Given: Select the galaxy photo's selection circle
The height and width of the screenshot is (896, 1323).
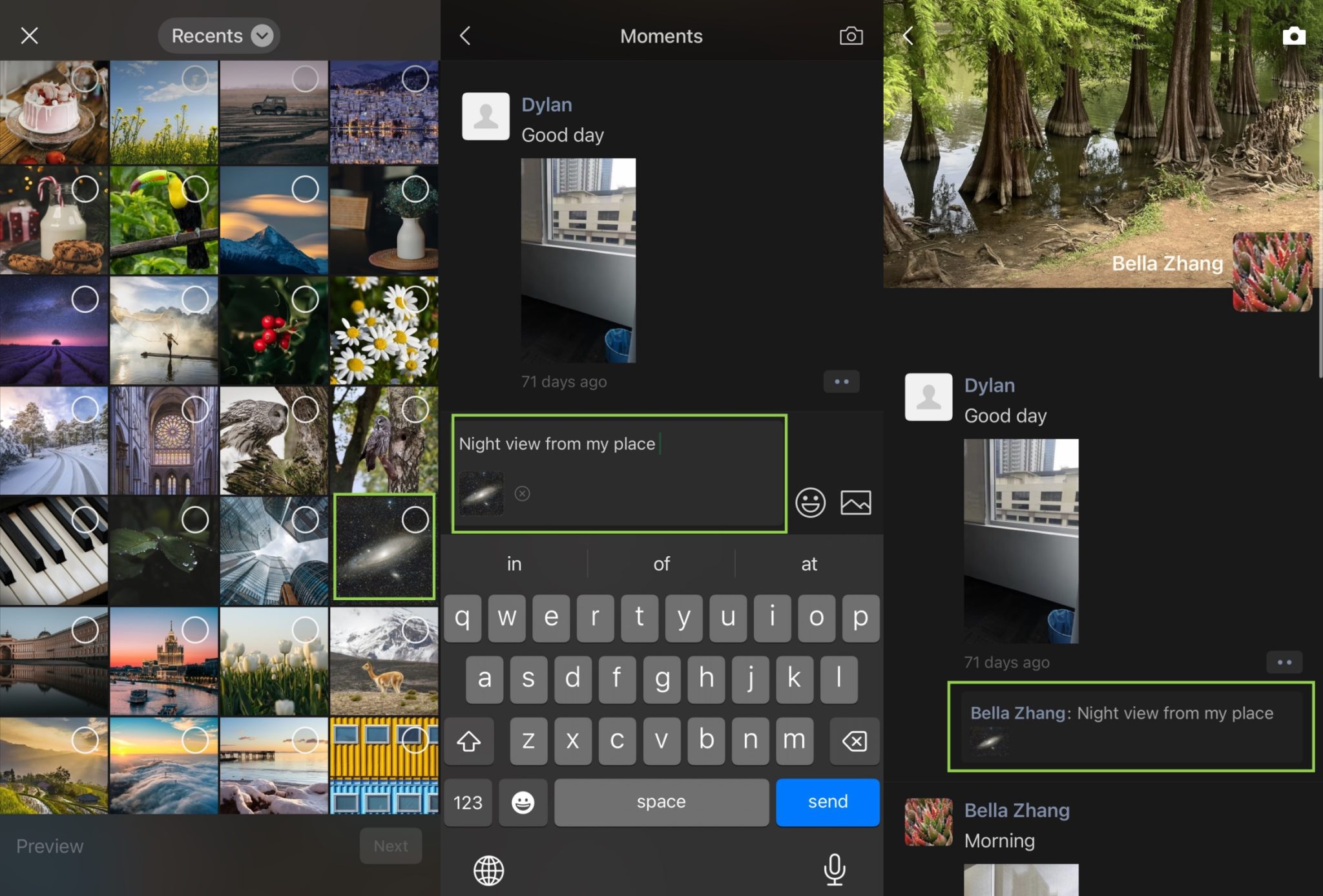Looking at the screenshot, I should click(415, 519).
